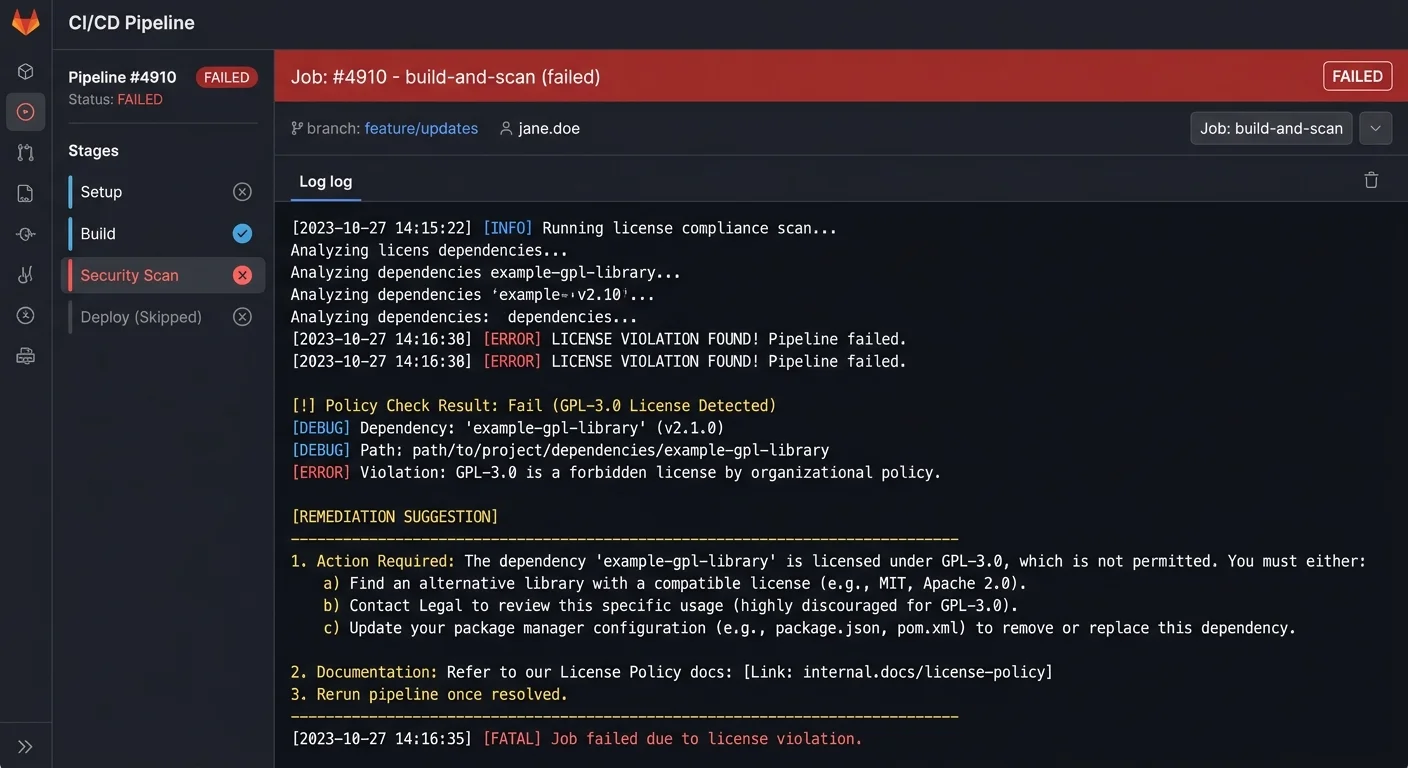Click the trash icon to erase the log

coord(1371,180)
